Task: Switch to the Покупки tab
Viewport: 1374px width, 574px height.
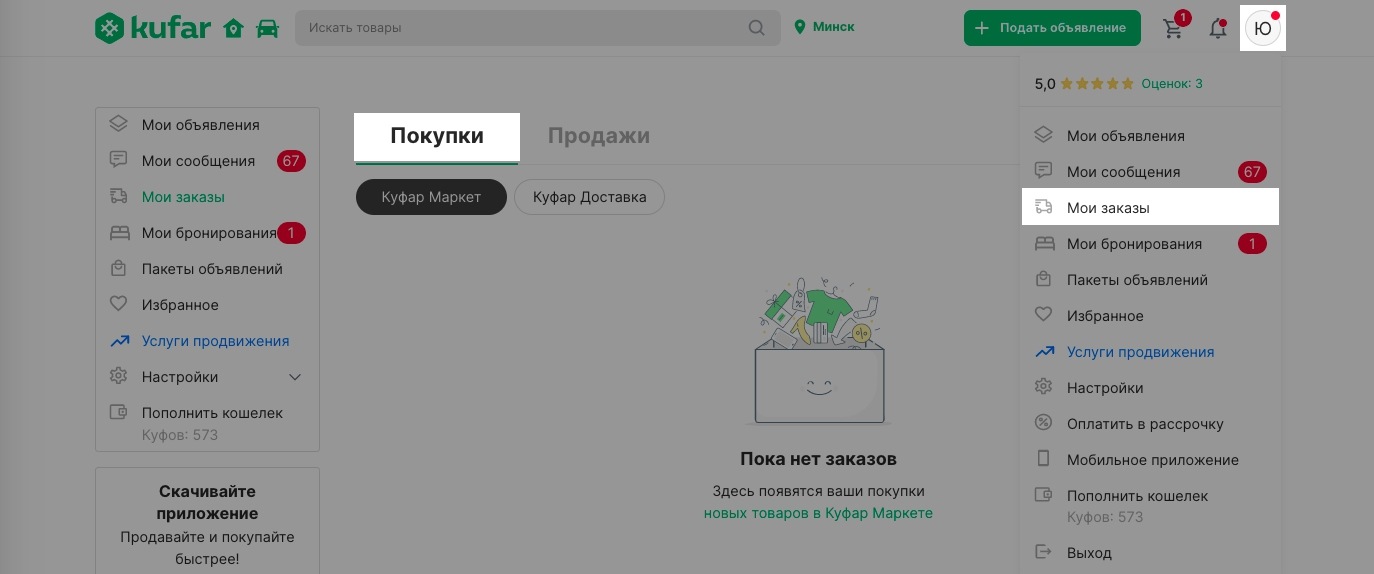Action: pyautogui.click(x=437, y=136)
